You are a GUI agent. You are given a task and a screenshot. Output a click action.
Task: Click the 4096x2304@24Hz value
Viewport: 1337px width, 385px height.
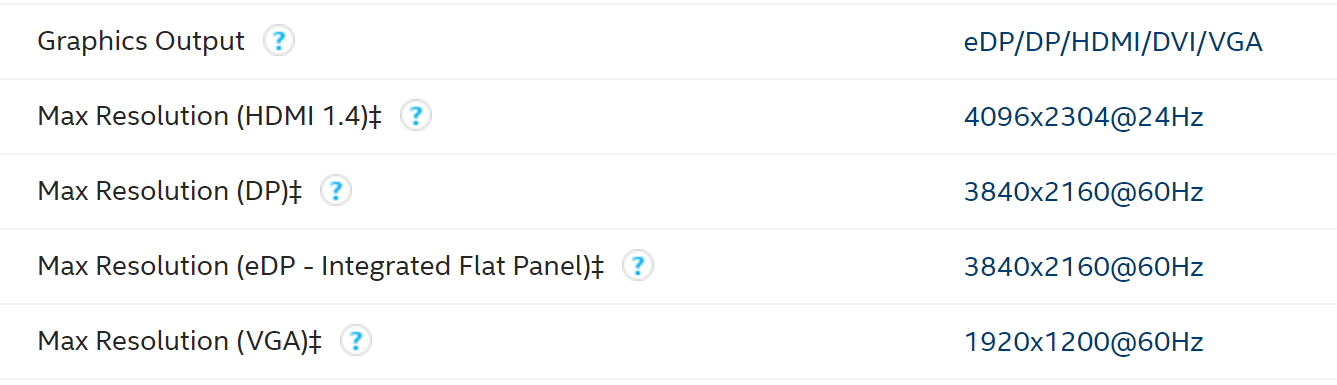coord(1083,117)
